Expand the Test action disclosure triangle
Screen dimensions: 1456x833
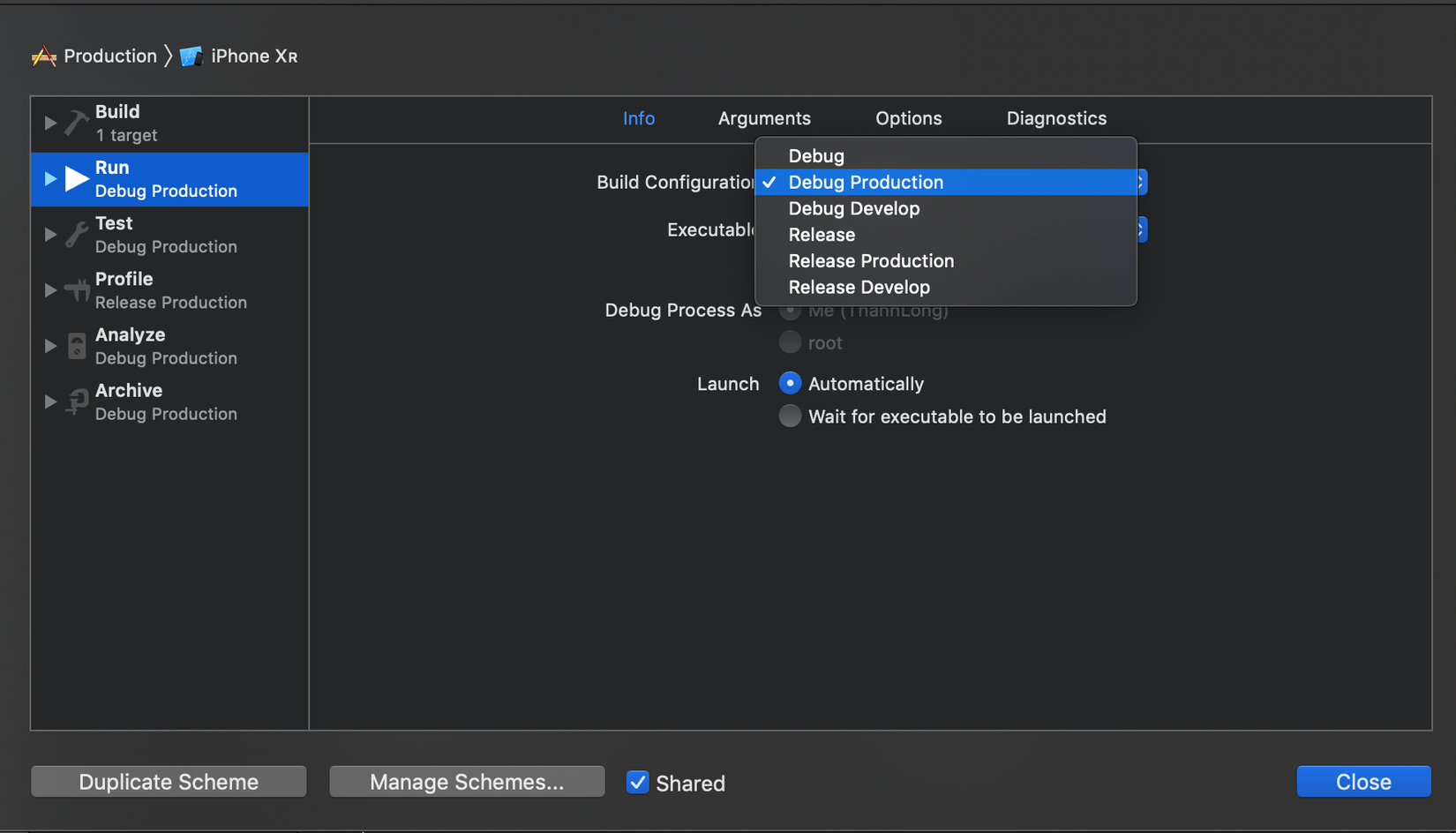tap(50, 235)
